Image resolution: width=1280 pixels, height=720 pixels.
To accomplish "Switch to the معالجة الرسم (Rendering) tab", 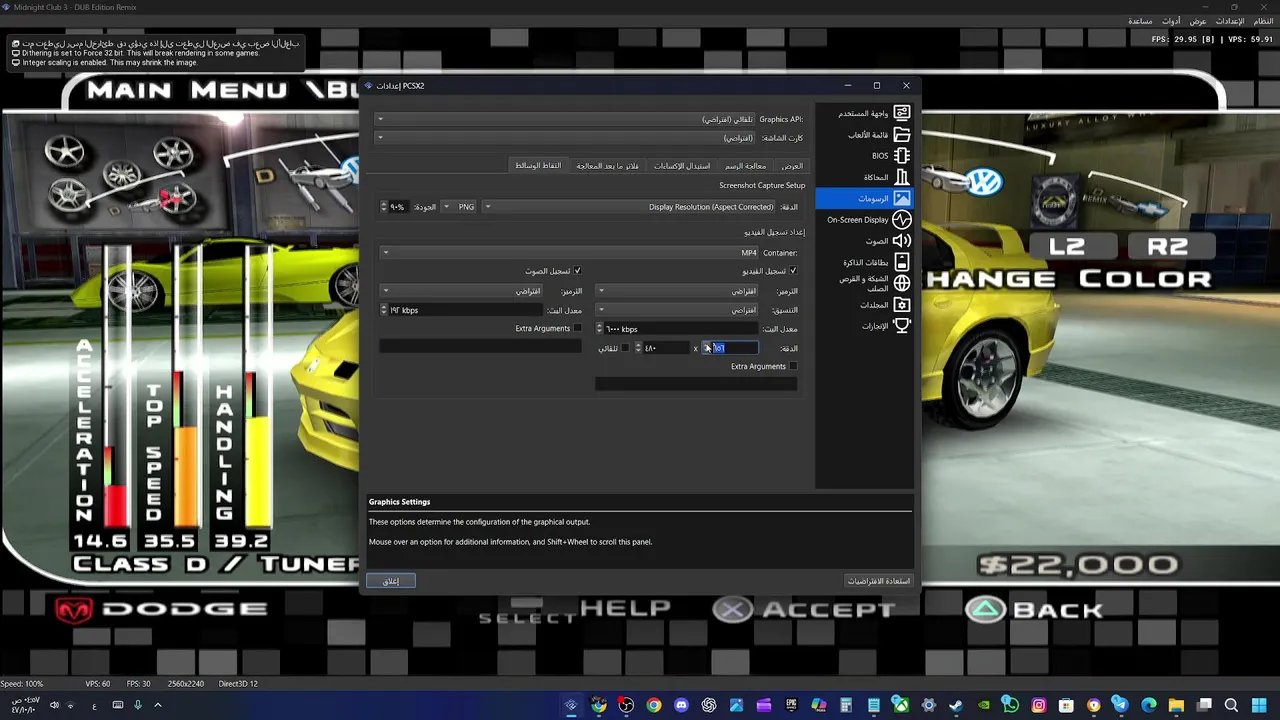I will tap(745, 166).
